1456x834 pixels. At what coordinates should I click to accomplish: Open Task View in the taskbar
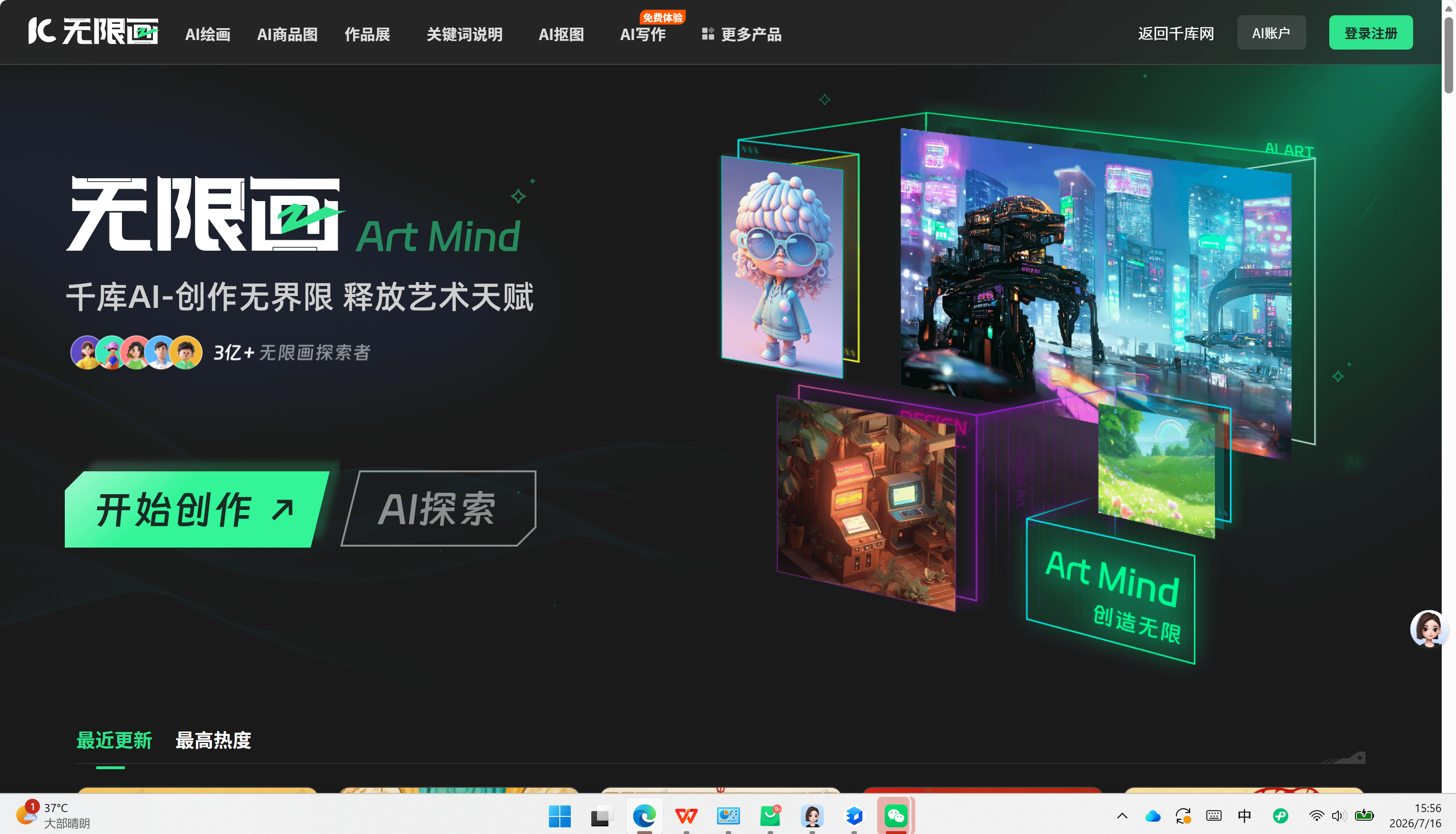point(602,816)
